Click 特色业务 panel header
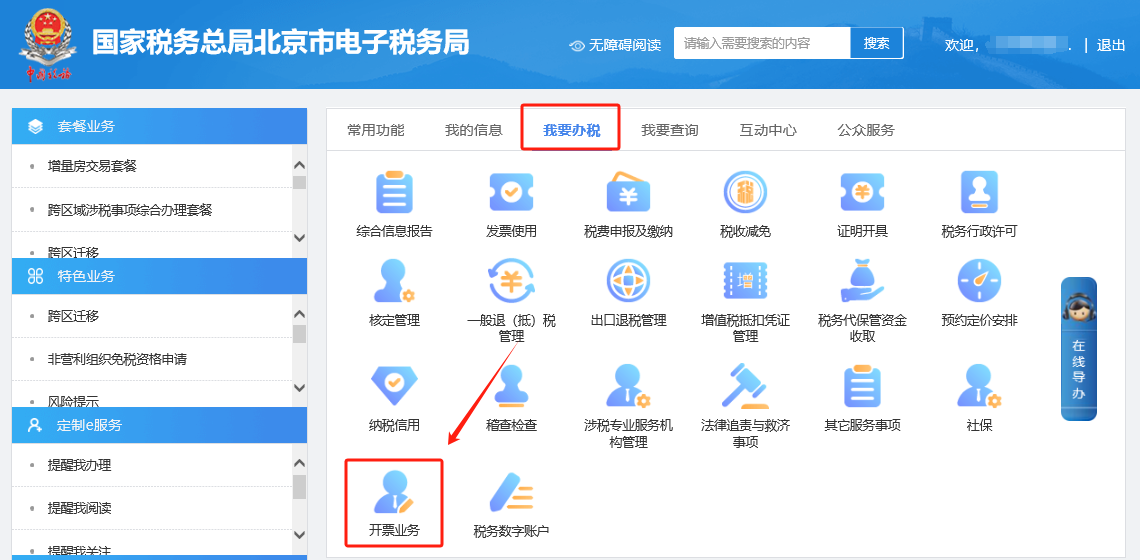 pyautogui.click(x=159, y=276)
